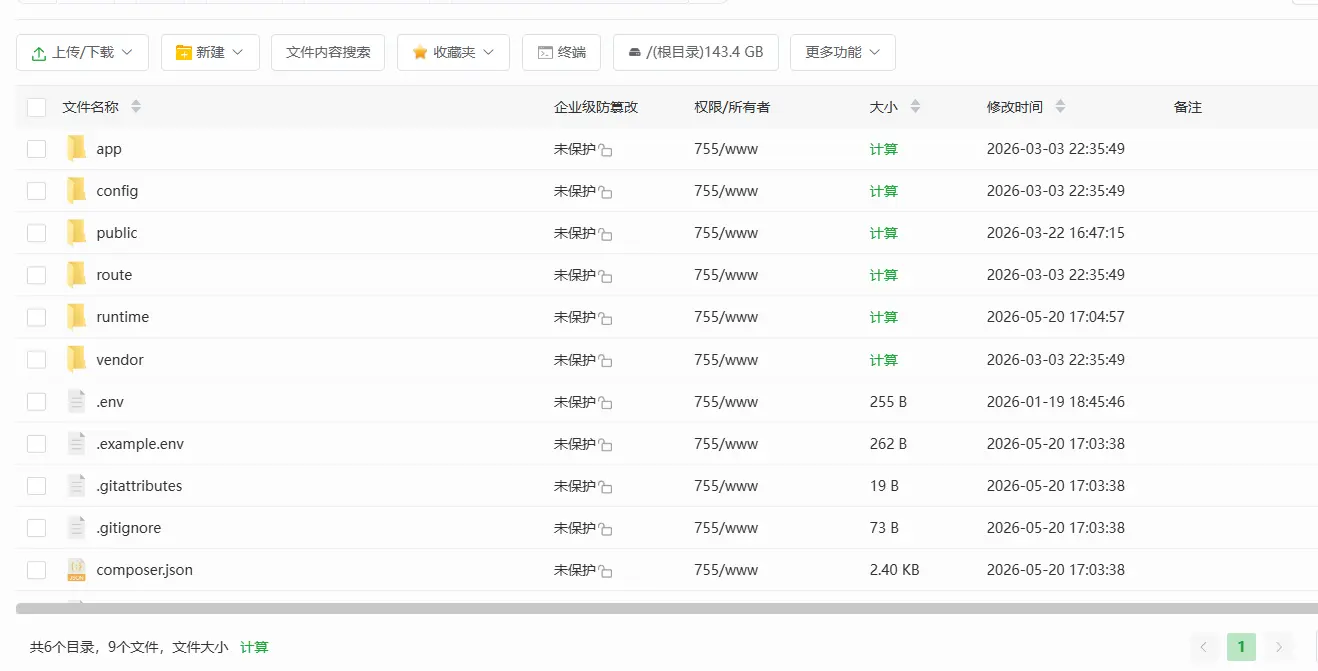Viewport: 1318px width, 671px height.
Task: Click the 备注 column header
Action: (x=1188, y=107)
